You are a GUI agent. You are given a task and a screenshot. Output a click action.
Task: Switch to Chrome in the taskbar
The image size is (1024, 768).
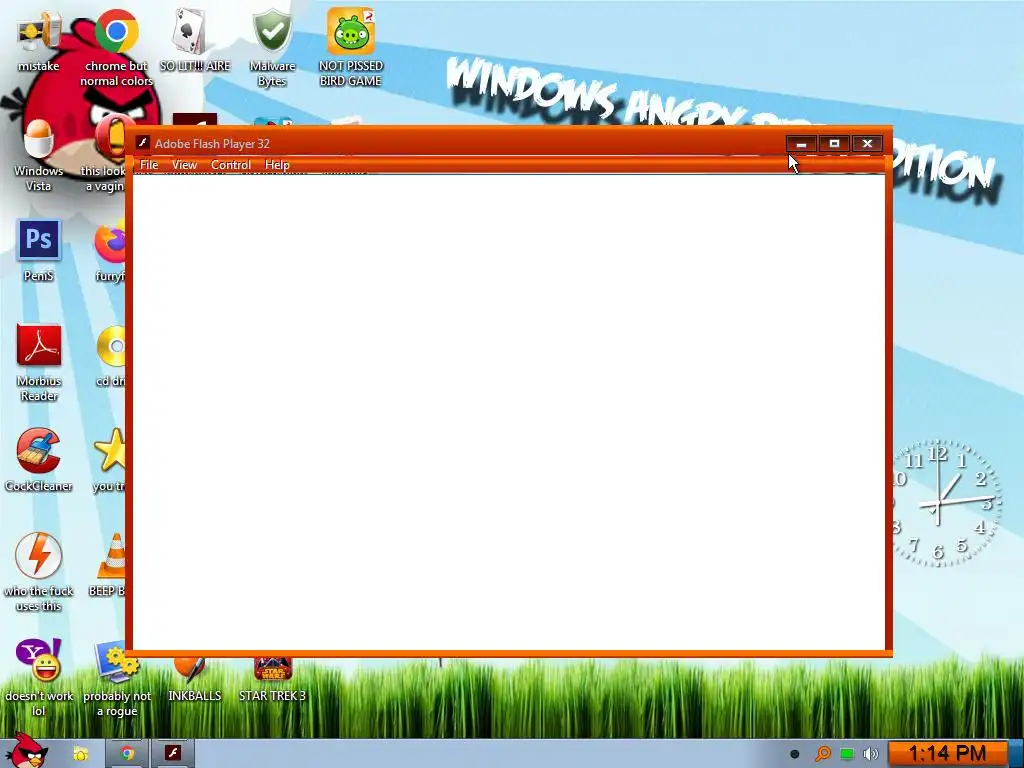(127, 754)
